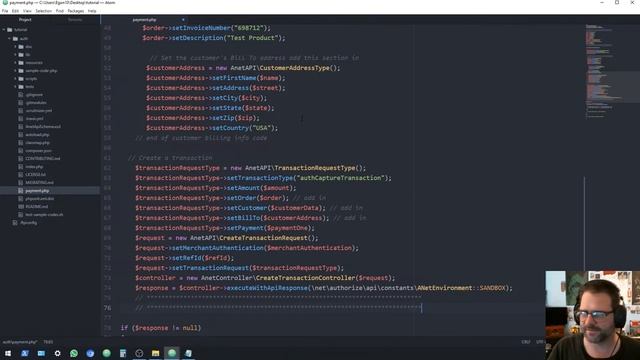Click the modified dot on payment.php tab
The width and height of the screenshot is (640, 360).
pyautogui.click(x=183, y=20)
